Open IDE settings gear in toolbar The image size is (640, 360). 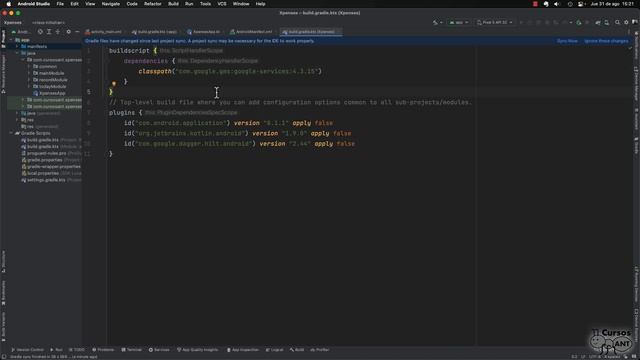(626, 22)
